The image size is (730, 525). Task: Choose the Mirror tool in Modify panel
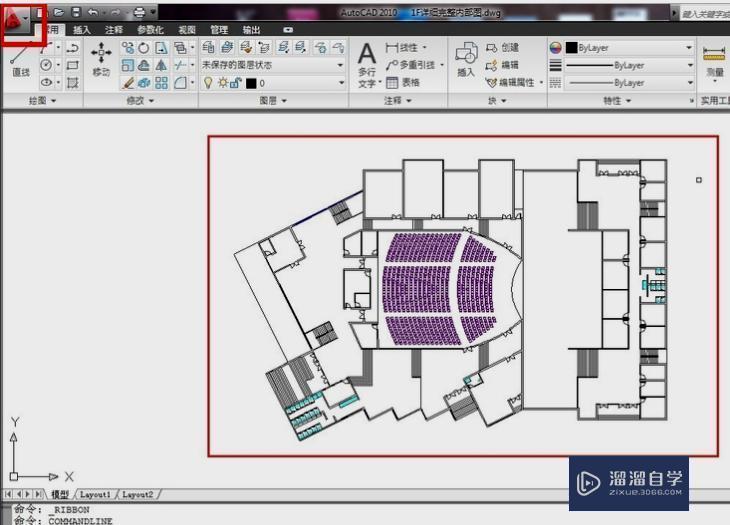click(161, 65)
